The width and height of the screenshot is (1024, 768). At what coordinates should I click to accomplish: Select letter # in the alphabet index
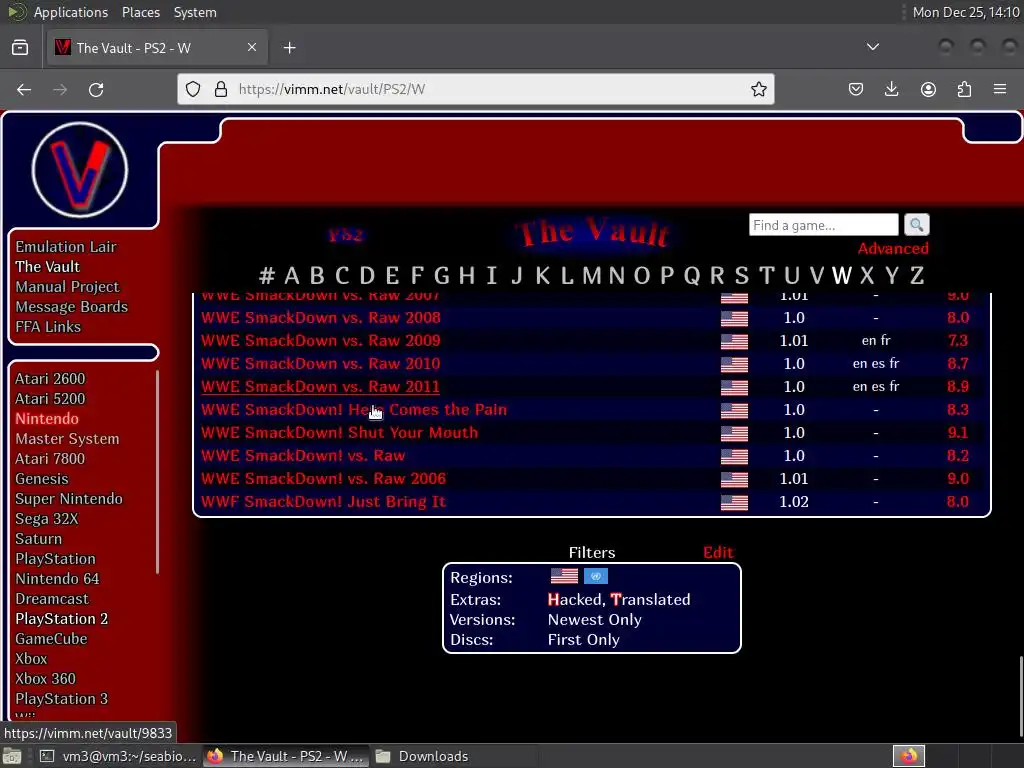tap(266, 276)
